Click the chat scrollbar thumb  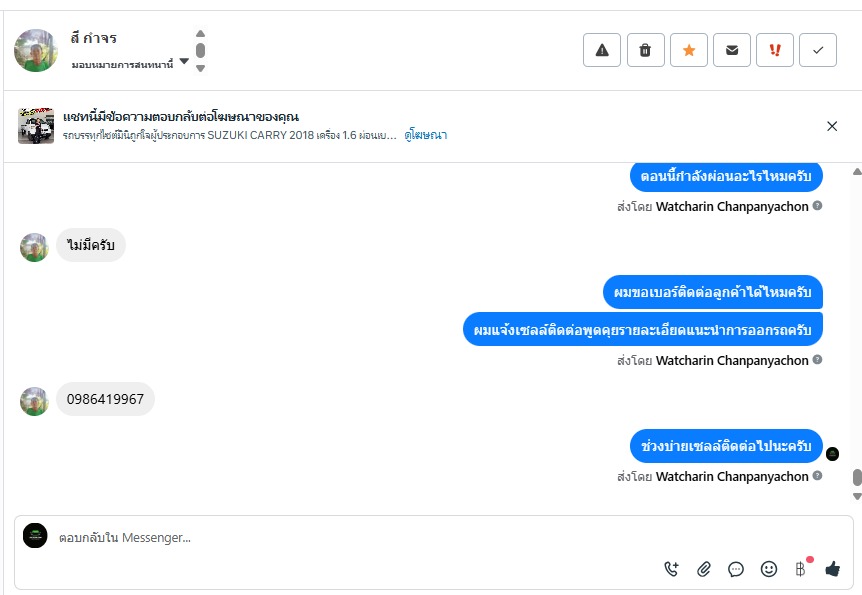pyautogui.click(x=857, y=477)
